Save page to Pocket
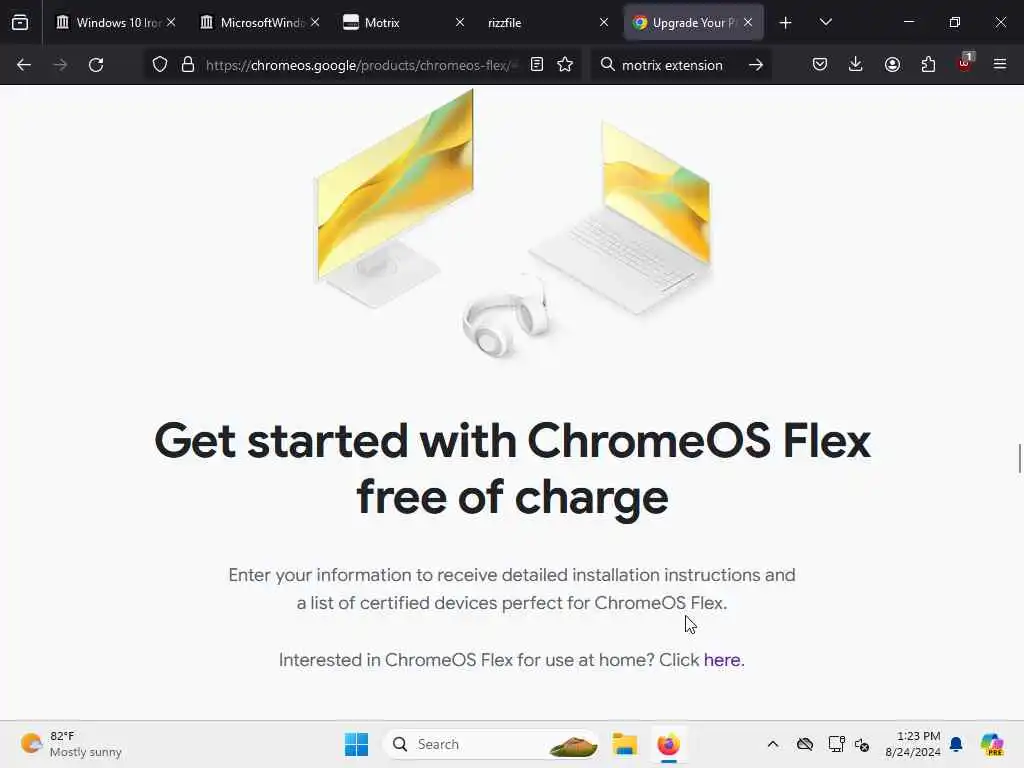Image resolution: width=1024 pixels, height=768 pixels. click(820, 65)
